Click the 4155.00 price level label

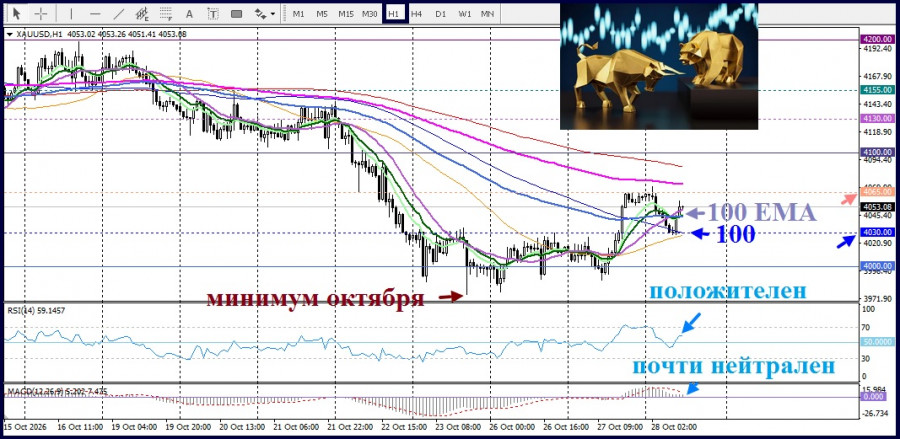(878, 90)
